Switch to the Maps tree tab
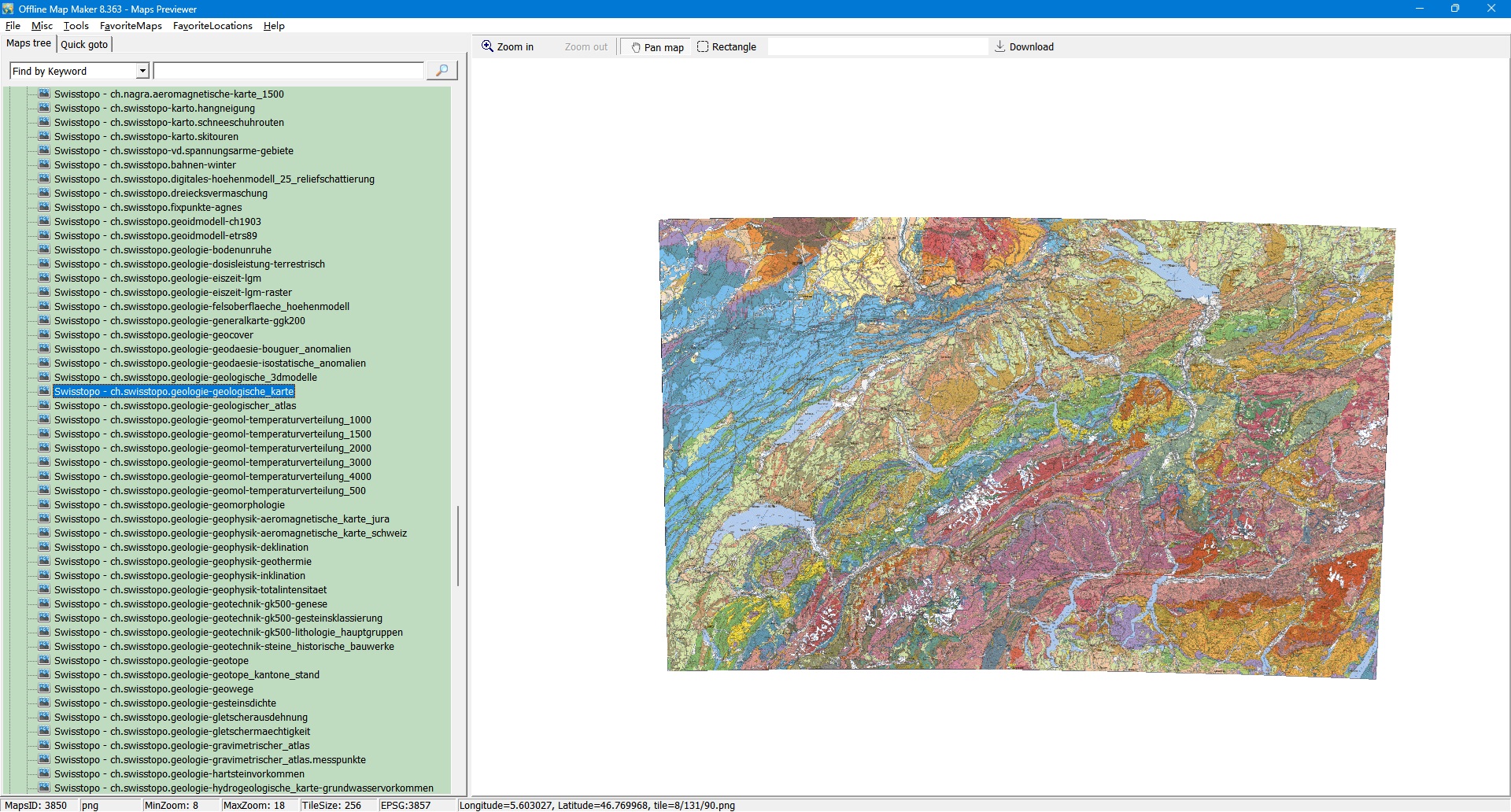The image size is (1511, 812). (x=28, y=43)
